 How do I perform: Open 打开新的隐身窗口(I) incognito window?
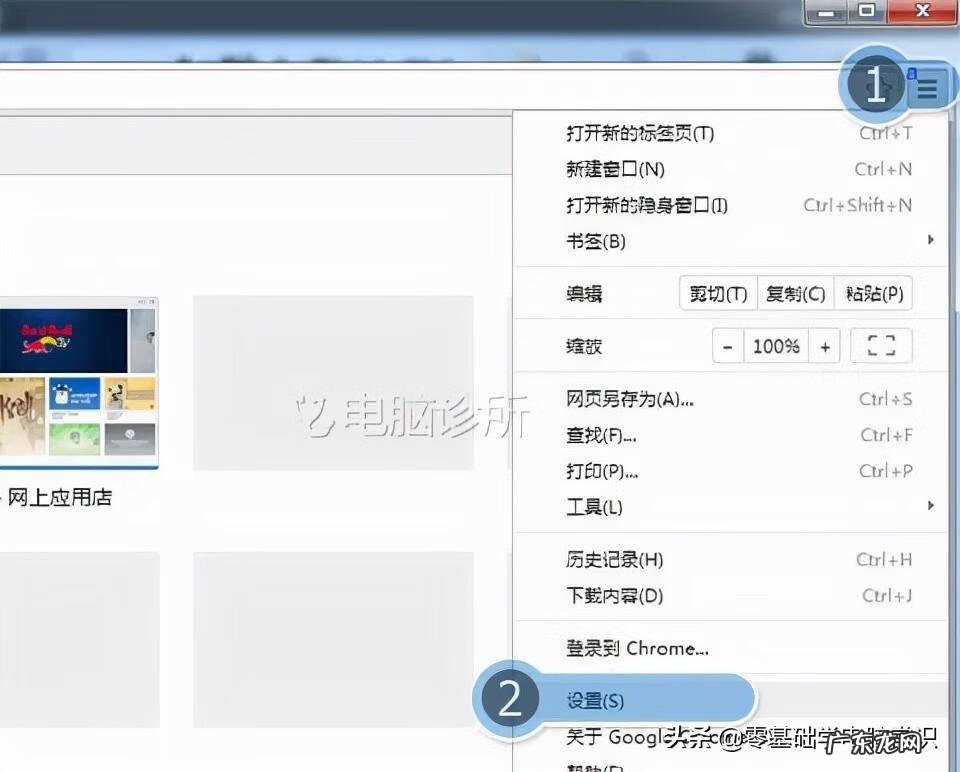[647, 205]
